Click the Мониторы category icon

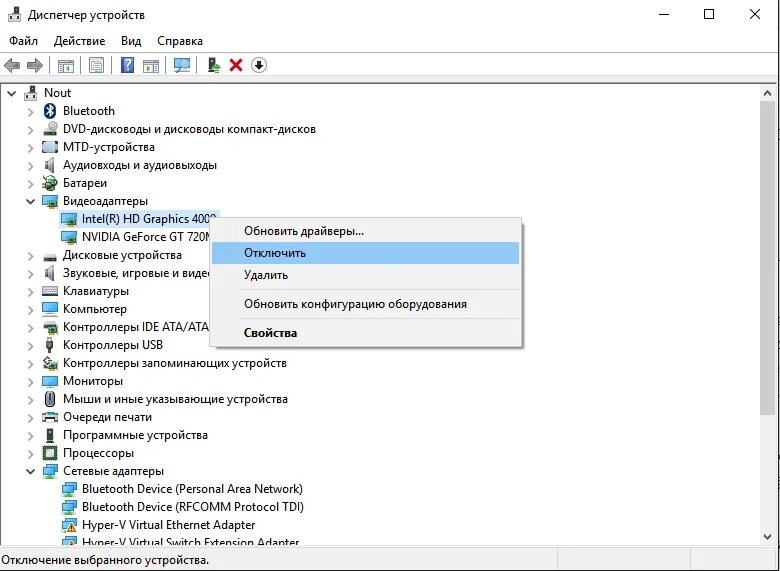click(50, 381)
